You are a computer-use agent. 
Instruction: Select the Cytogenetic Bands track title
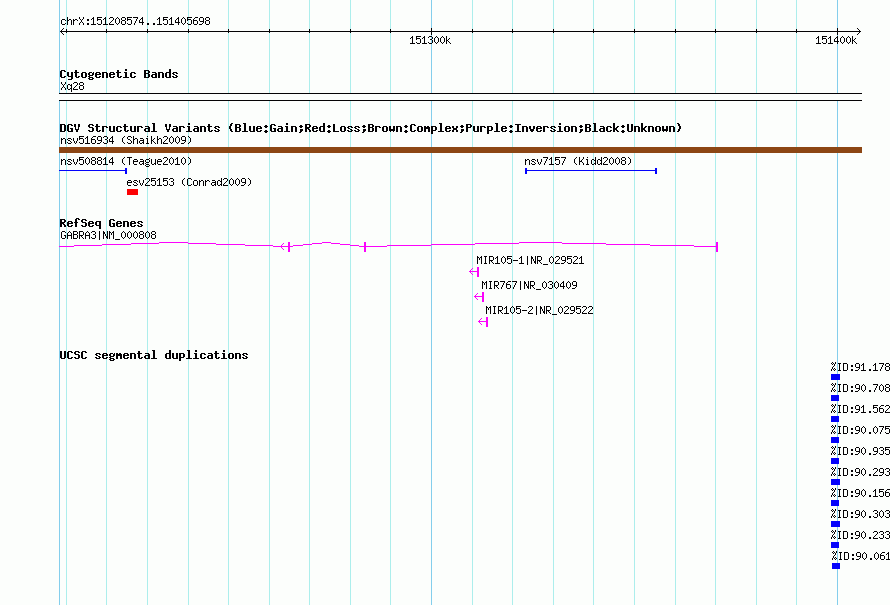point(119,74)
